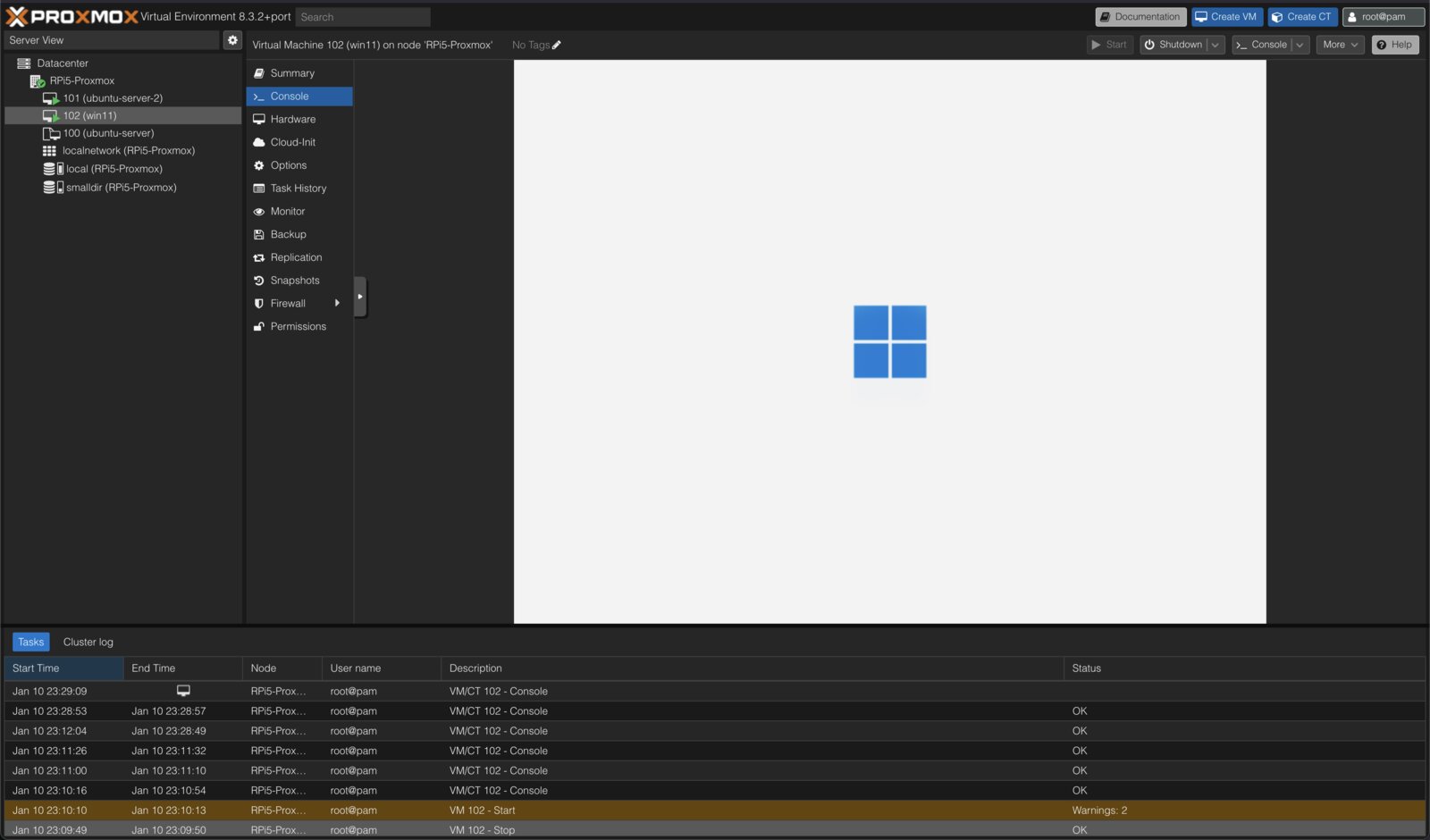Click the Create VM button
1430x840 pixels.
click(1226, 17)
